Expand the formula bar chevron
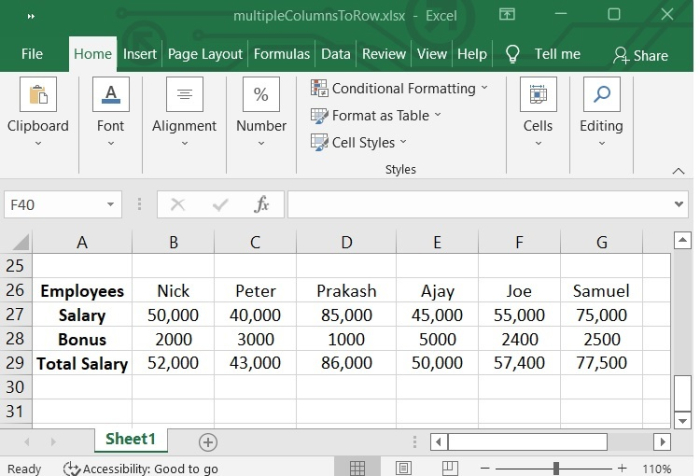700x476 pixels. (x=679, y=204)
